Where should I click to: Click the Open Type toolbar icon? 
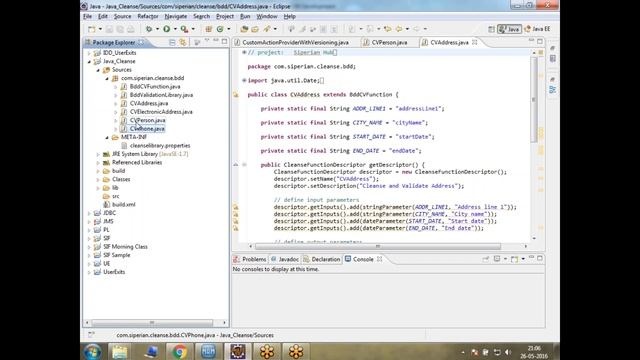[244, 29]
